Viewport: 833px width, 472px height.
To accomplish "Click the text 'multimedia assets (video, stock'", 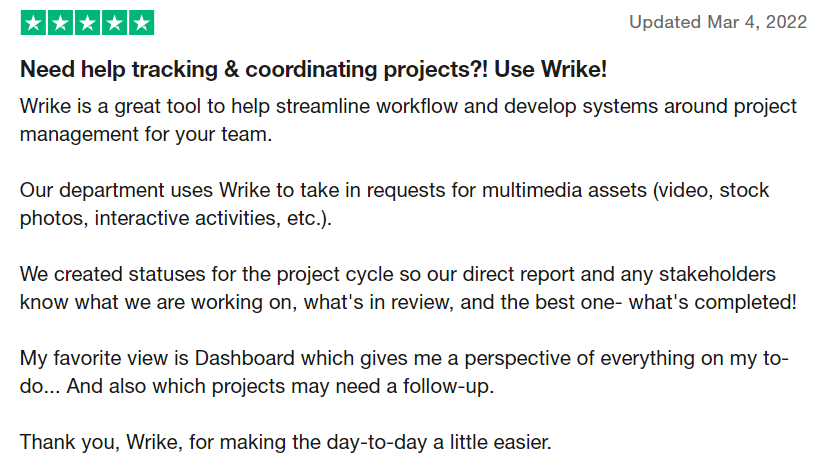I will coord(625,190).
